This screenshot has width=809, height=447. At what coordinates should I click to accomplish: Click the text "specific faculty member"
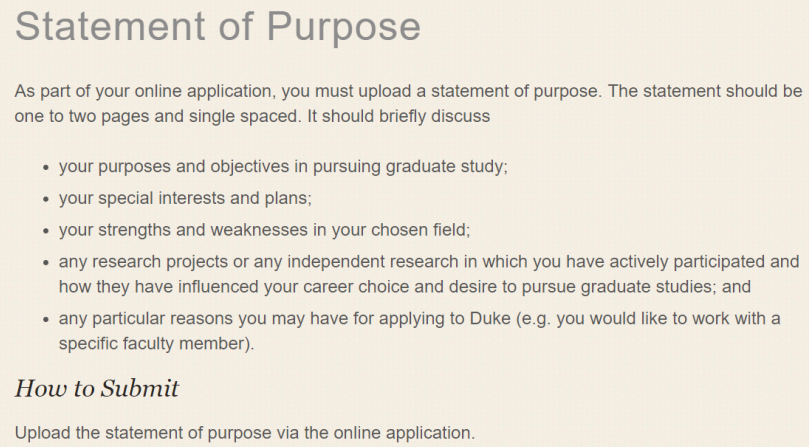point(154,344)
